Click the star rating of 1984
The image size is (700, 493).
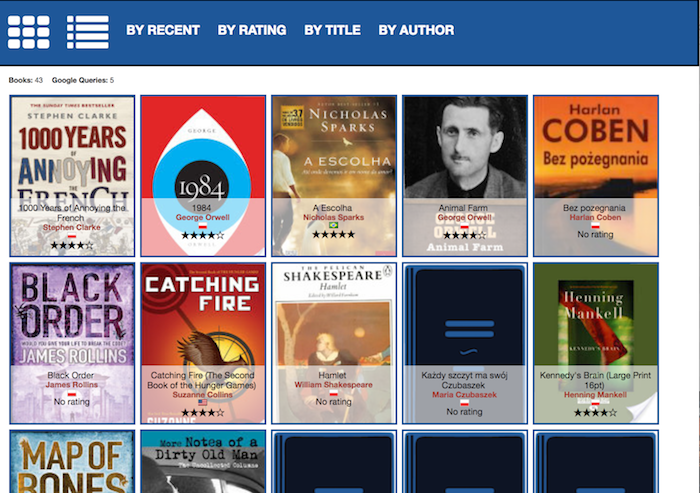coord(203,235)
